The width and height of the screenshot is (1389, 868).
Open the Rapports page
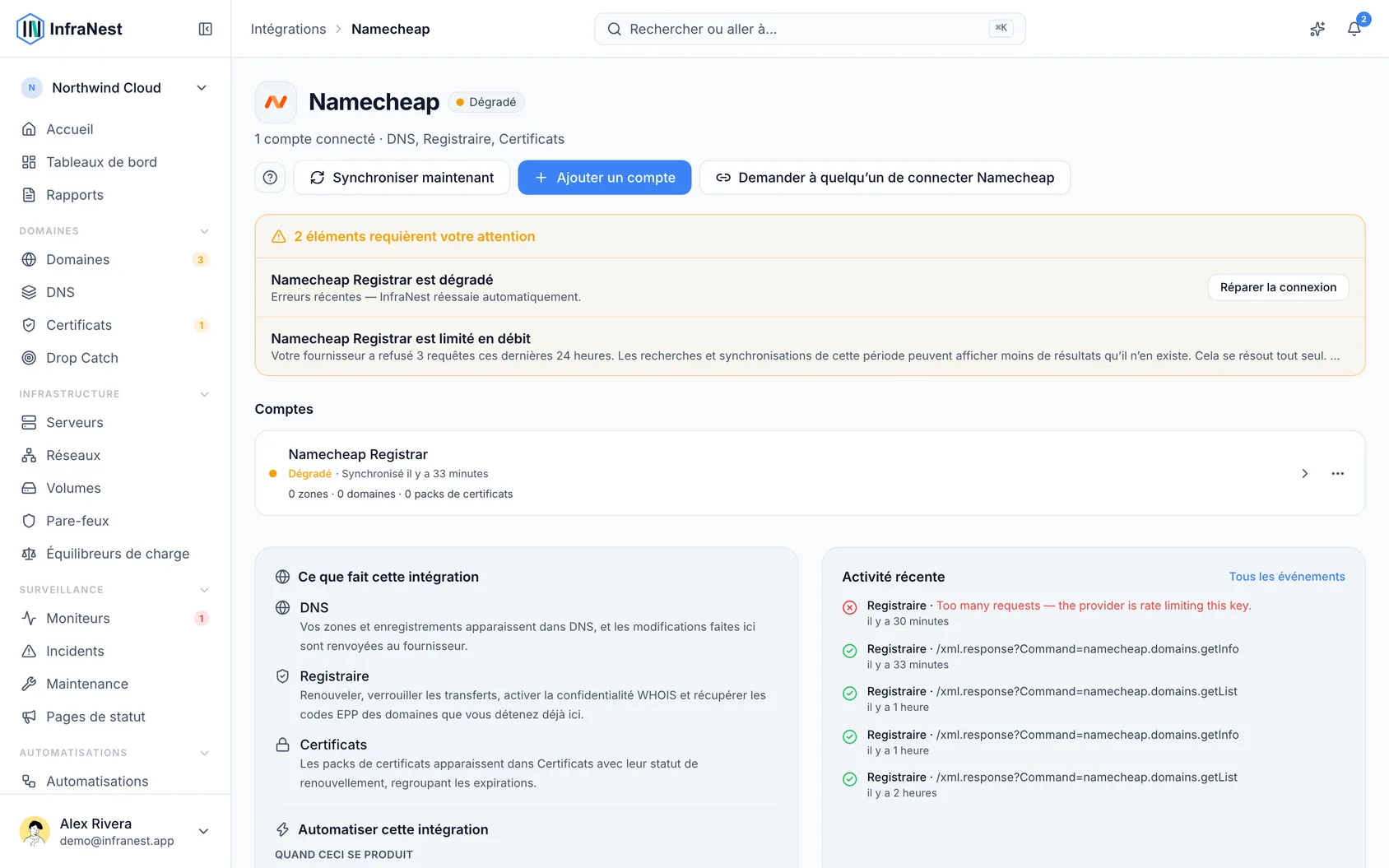coord(115,195)
